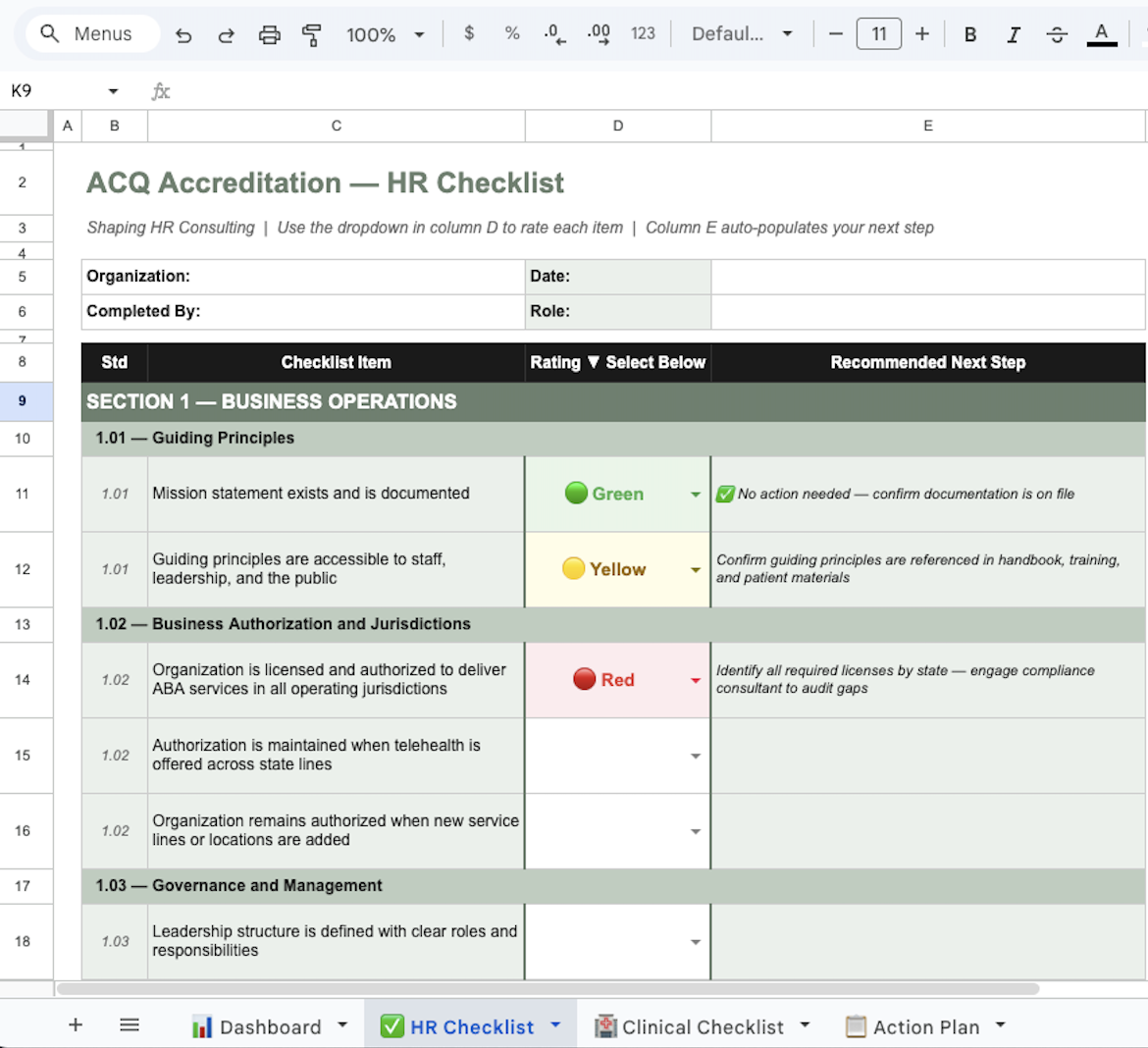
Task: Edit the font size field showing 11
Action: coord(878,33)
